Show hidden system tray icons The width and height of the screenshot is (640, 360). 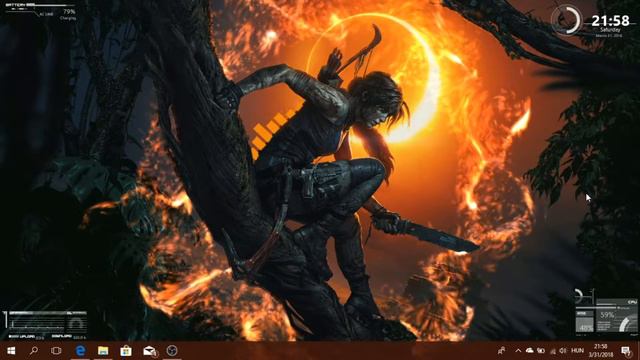click(518, 351)
